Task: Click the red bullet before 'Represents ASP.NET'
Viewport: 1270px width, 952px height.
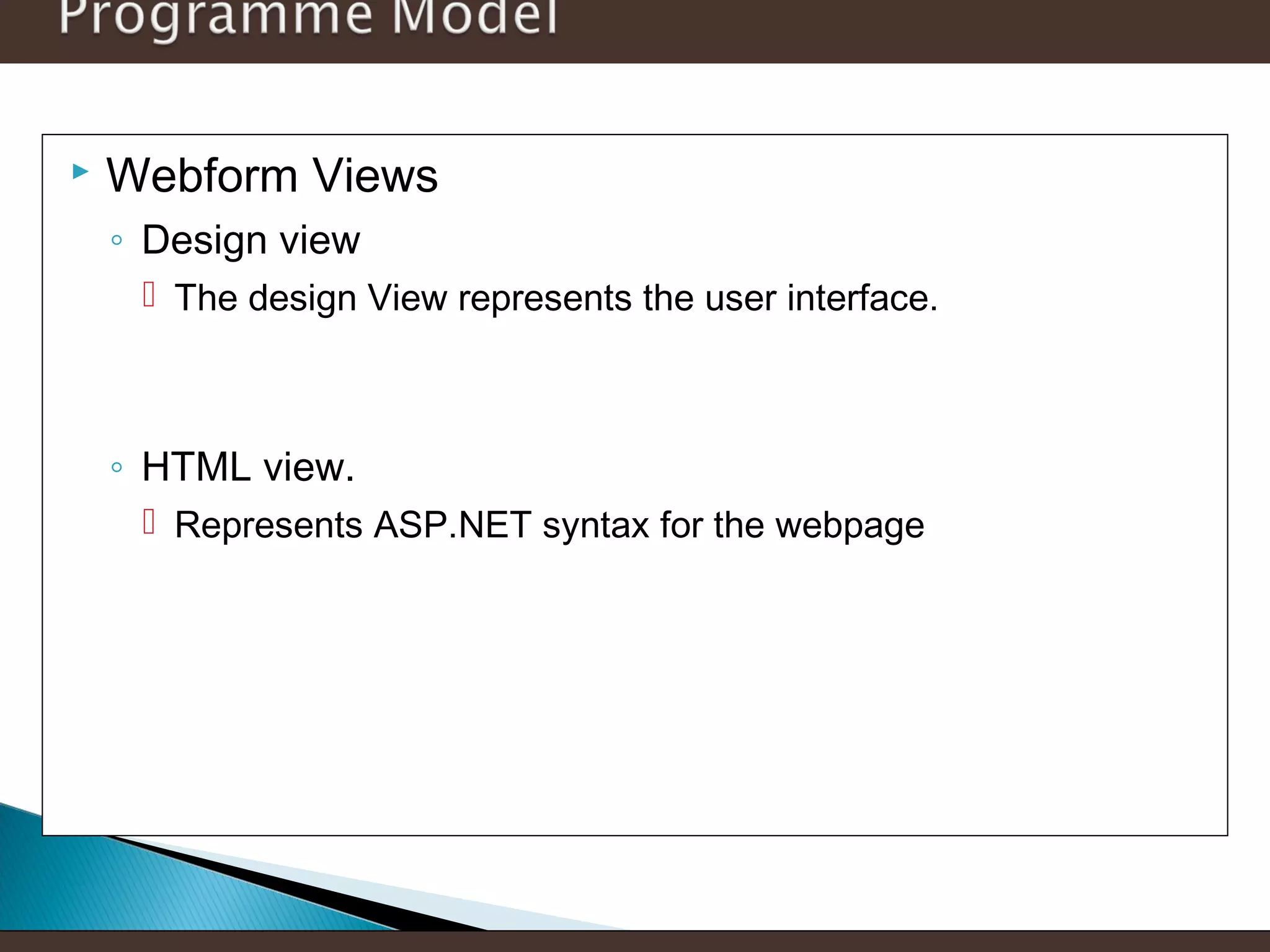Action: (149, 521)
